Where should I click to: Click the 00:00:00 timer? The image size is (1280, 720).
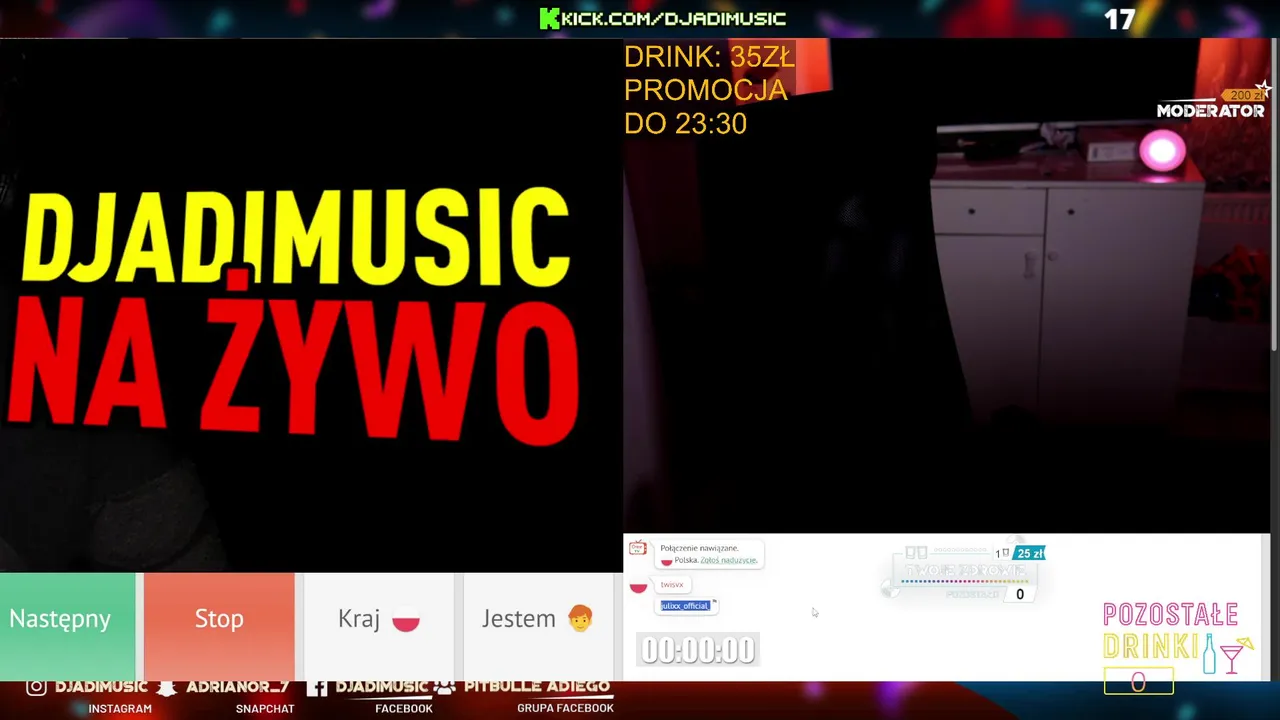tap(698, 650)
